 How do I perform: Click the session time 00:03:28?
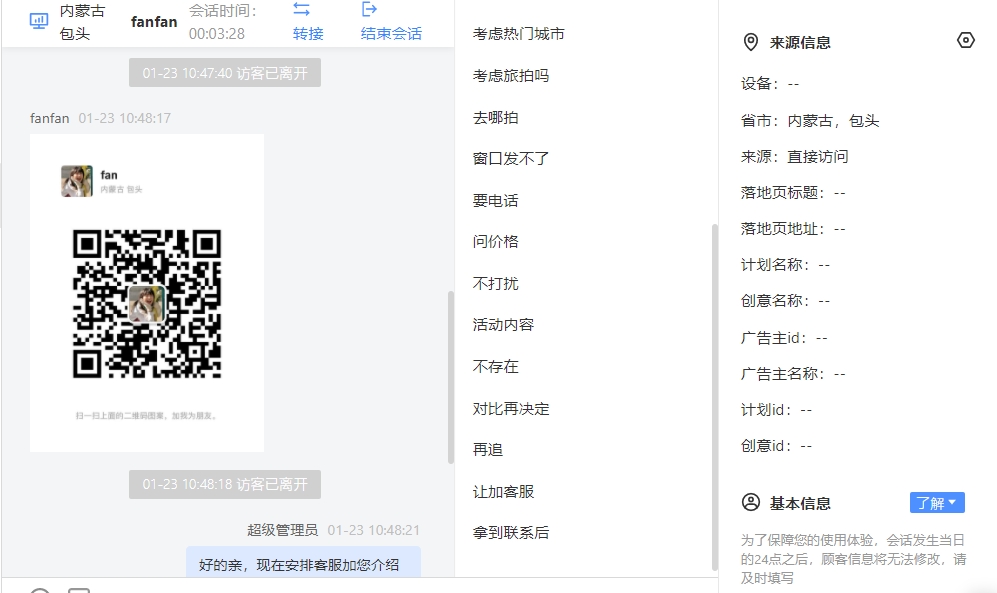tap(217, 34)
